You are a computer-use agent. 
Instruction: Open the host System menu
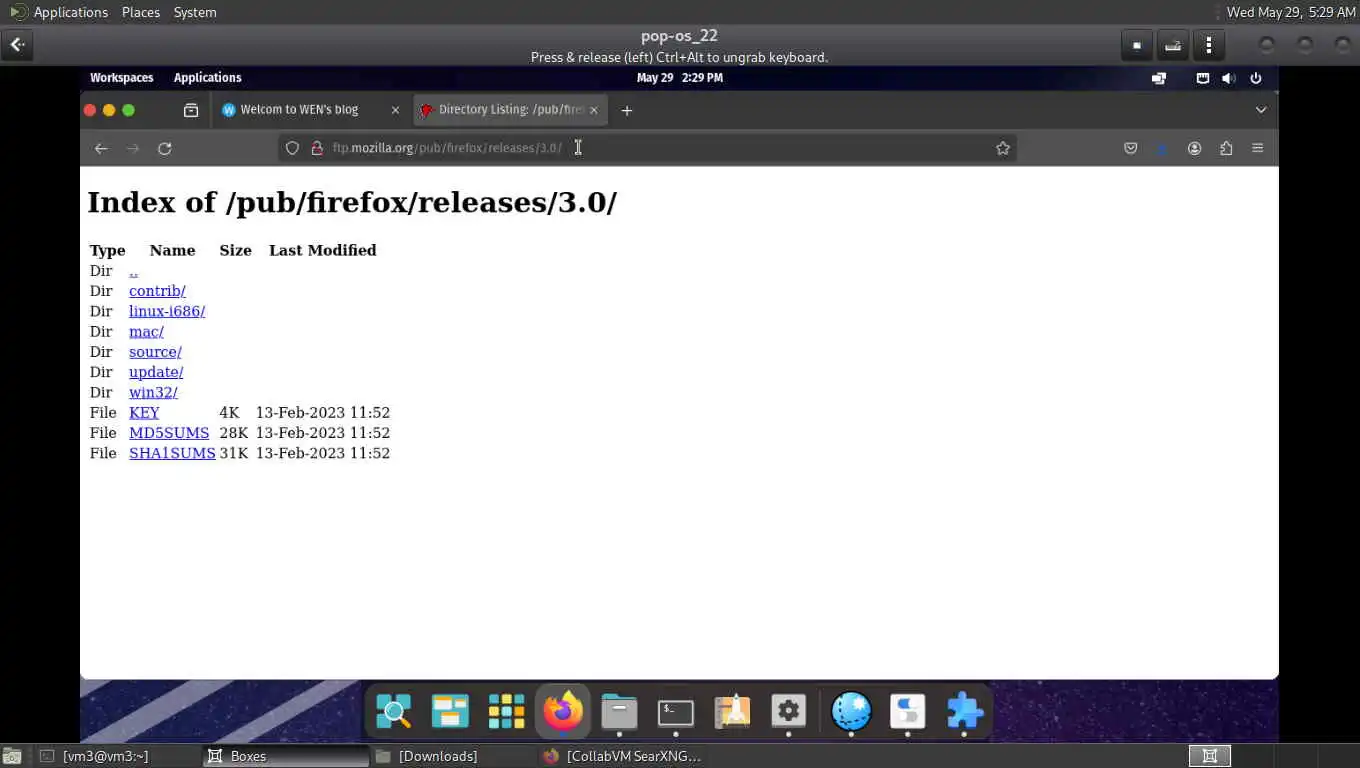point(195,12)
